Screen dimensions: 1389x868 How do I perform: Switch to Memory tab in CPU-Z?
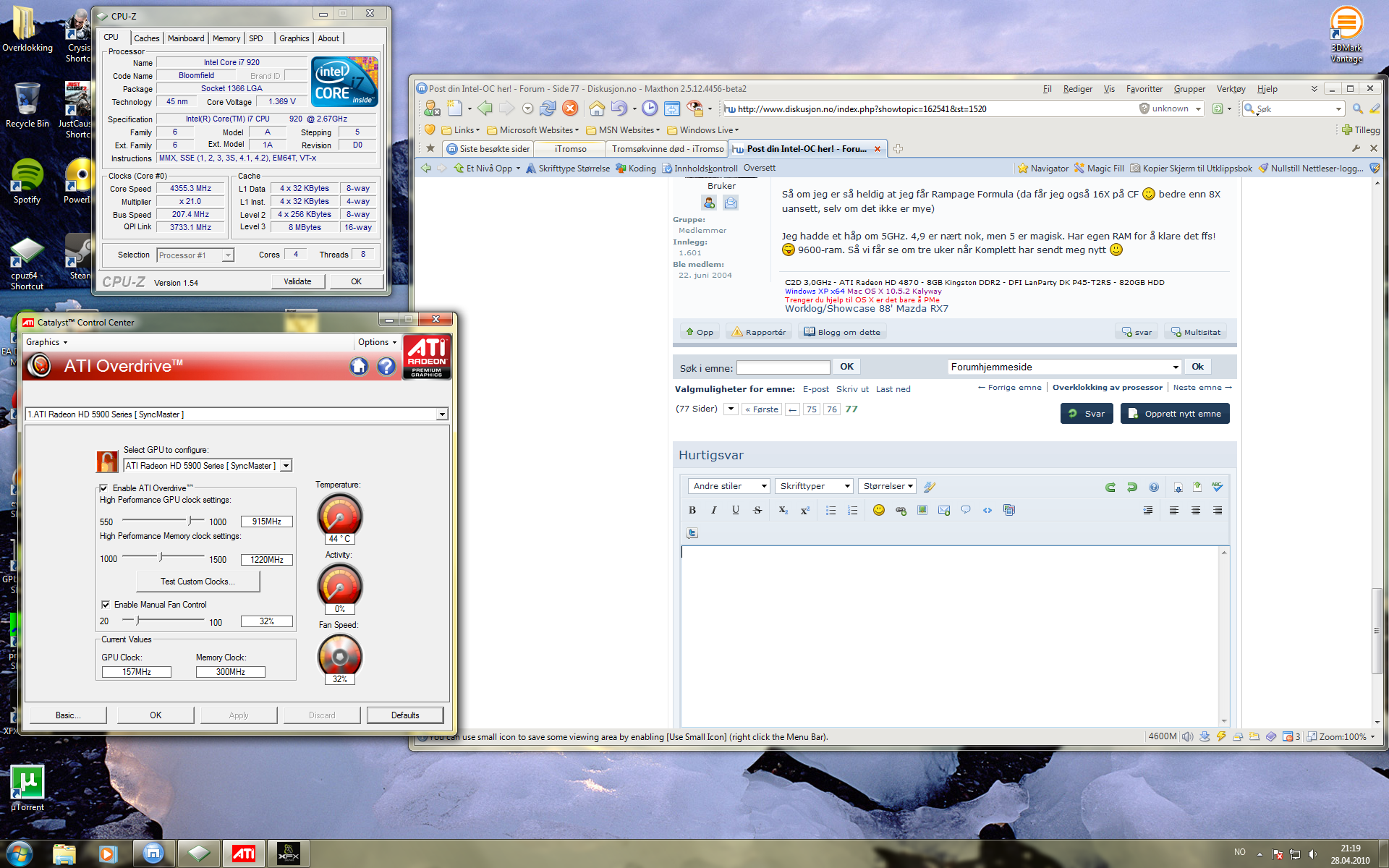point(226,38)
